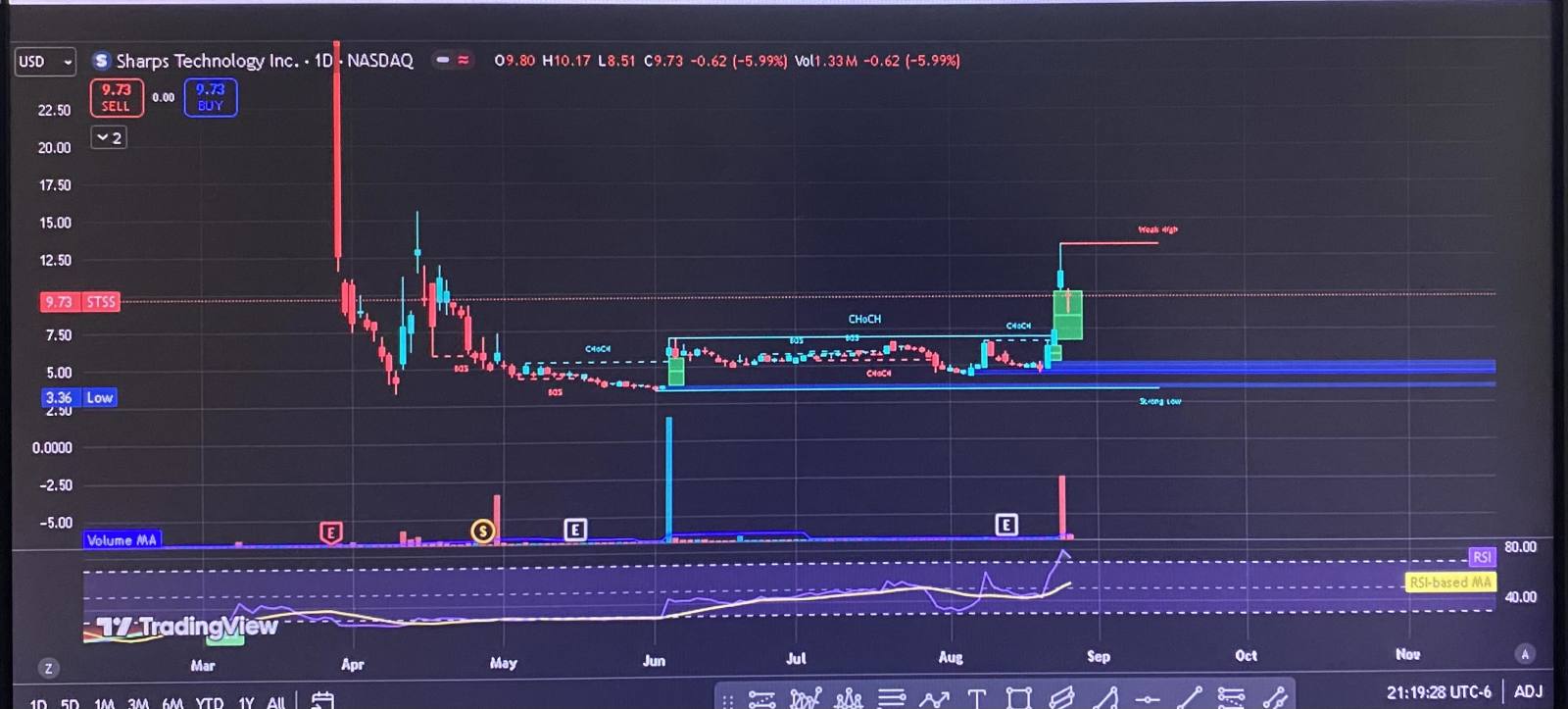The width and height of the screenshot is (1568, 709).
Task: Select the 5D time range
Action: coord(70,703)
